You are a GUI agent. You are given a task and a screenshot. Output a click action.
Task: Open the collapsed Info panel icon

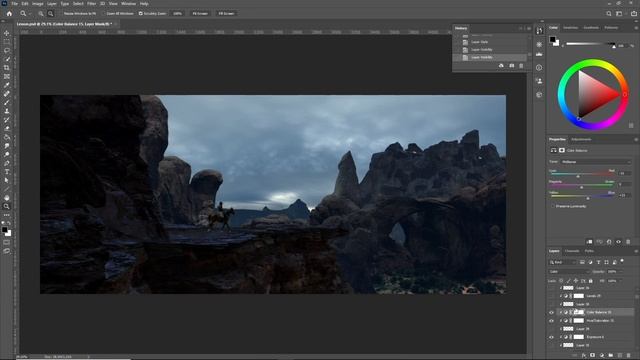pos(539,68)
